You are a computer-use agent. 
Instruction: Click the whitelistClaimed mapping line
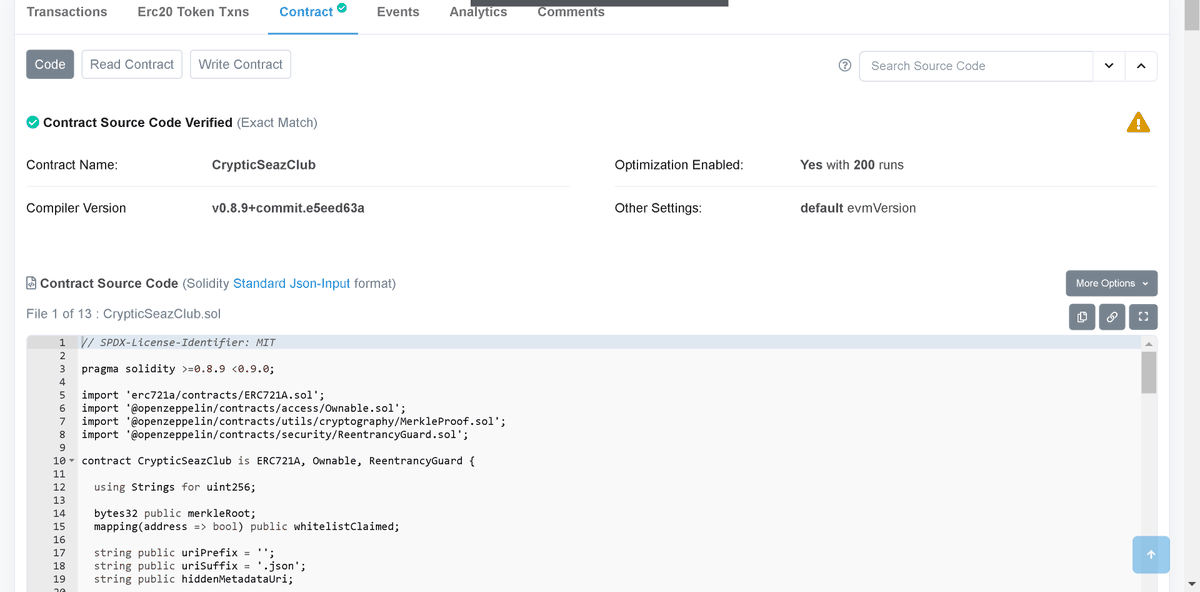coord(247,526)
